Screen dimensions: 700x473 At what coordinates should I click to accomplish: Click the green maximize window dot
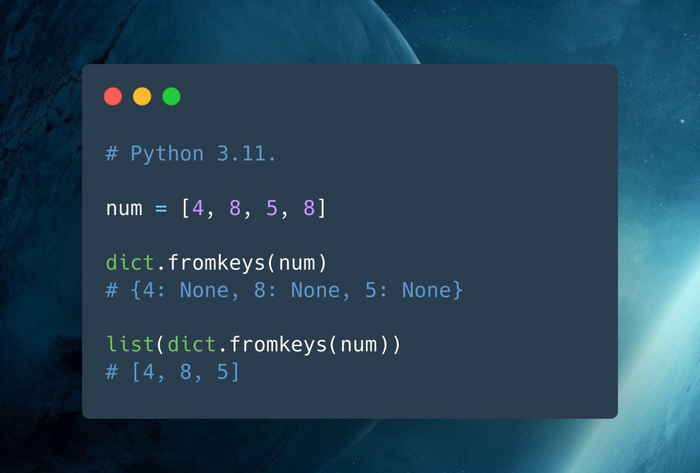[x=171, y=96]
